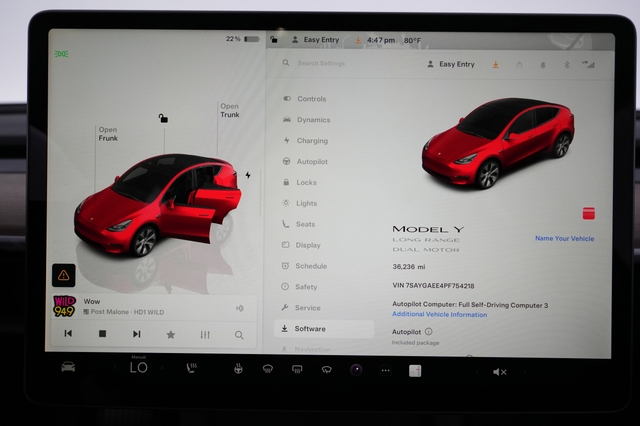
Task: Click the Search Settings field
Action: 321,63
